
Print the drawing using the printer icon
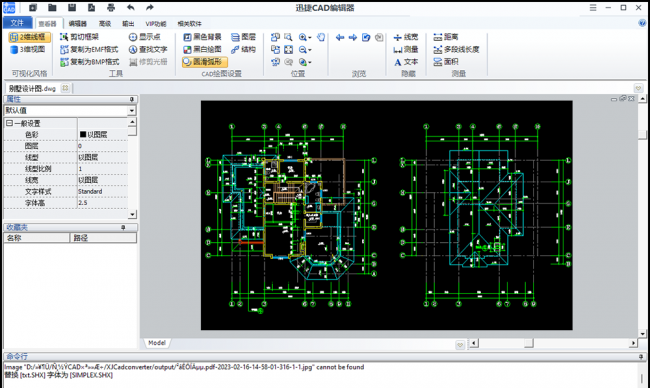[x=111, y=7]
